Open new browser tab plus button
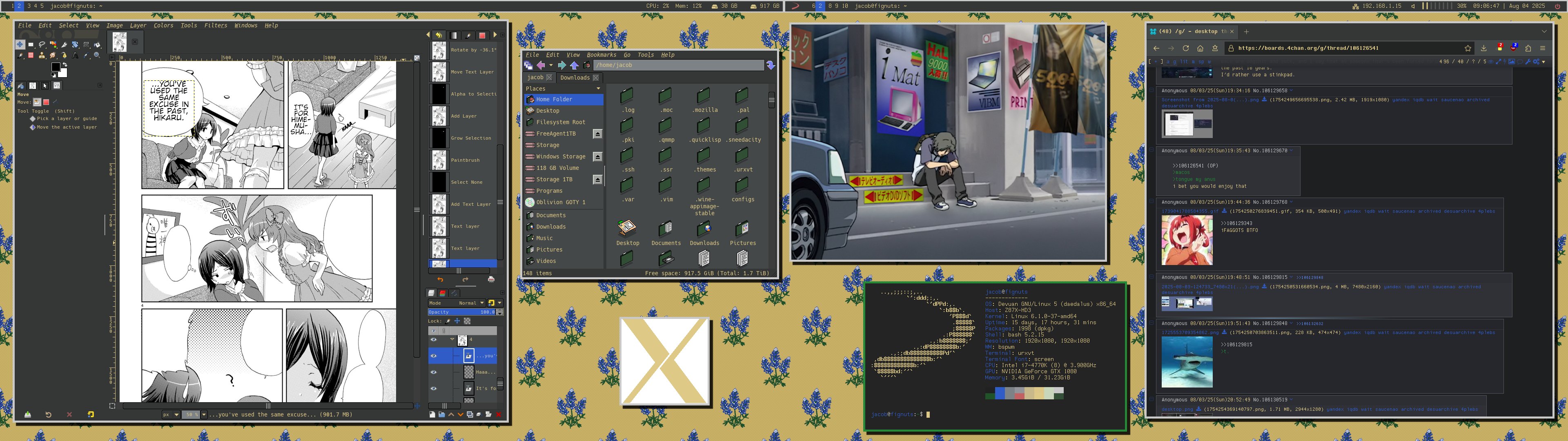 click(x=1246, y=31)
